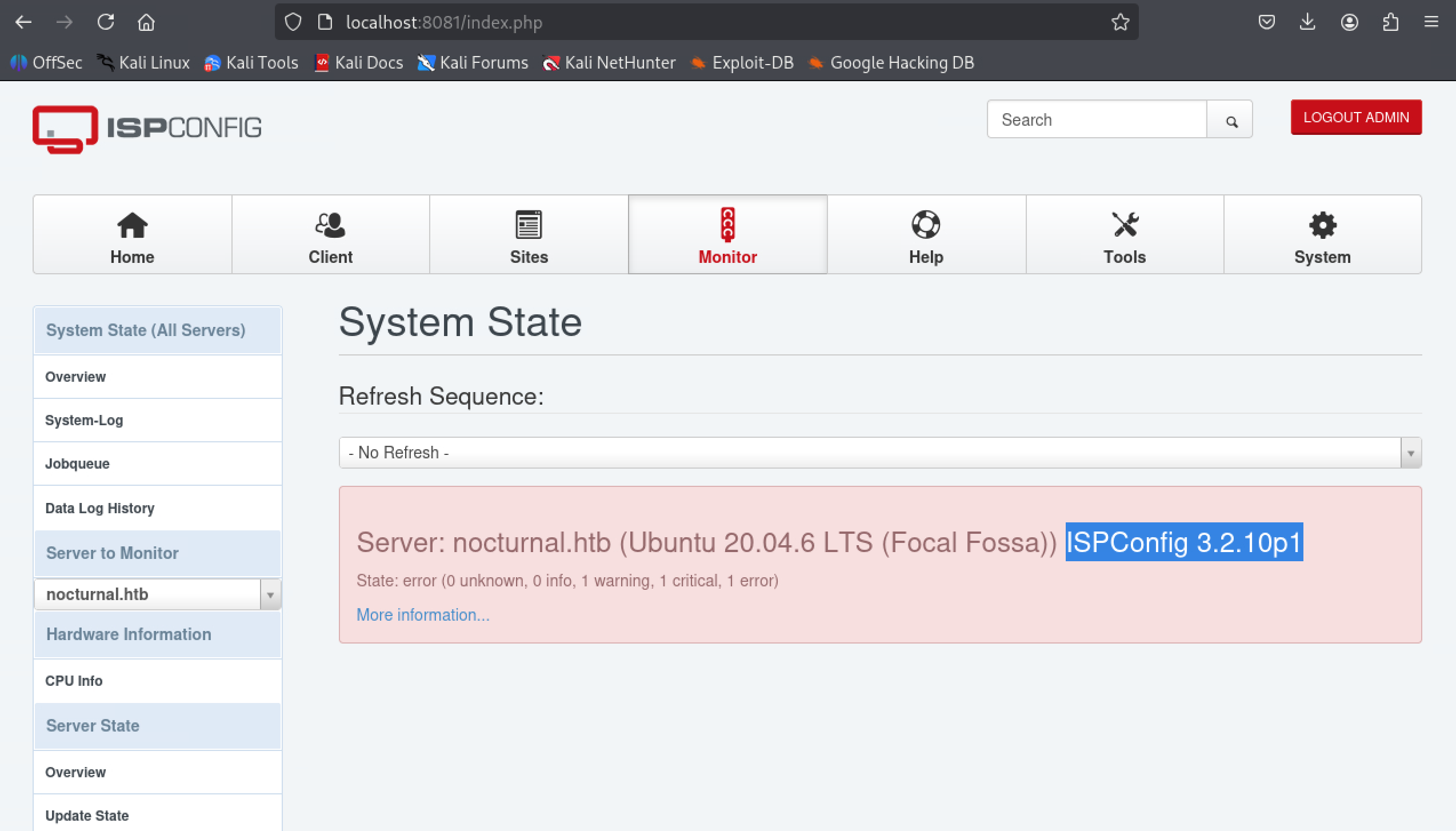
Task: Click the highlighted ISPConfig 3.2.10p1 text
Action: tap(1184, 542)
